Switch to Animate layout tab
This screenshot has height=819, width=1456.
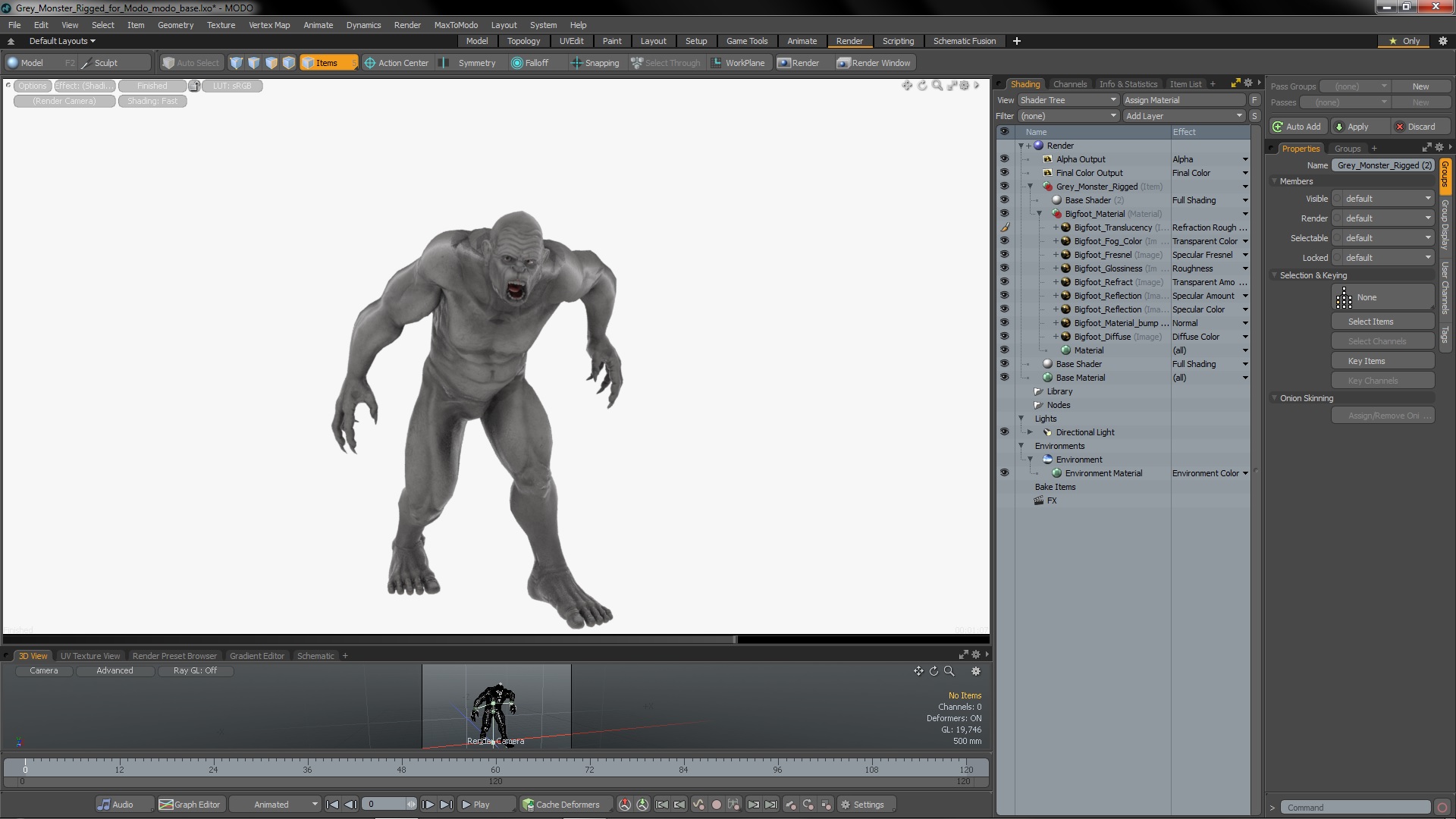pos(802,41)
